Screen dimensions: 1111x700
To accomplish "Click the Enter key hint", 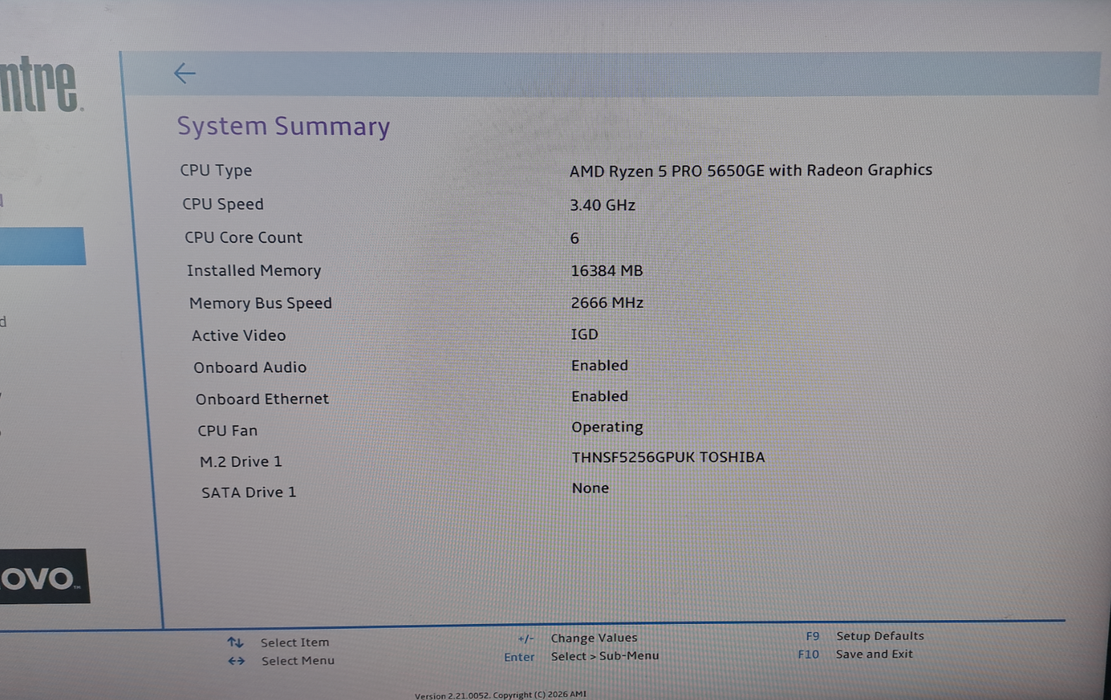I will (x=519, y=657).
